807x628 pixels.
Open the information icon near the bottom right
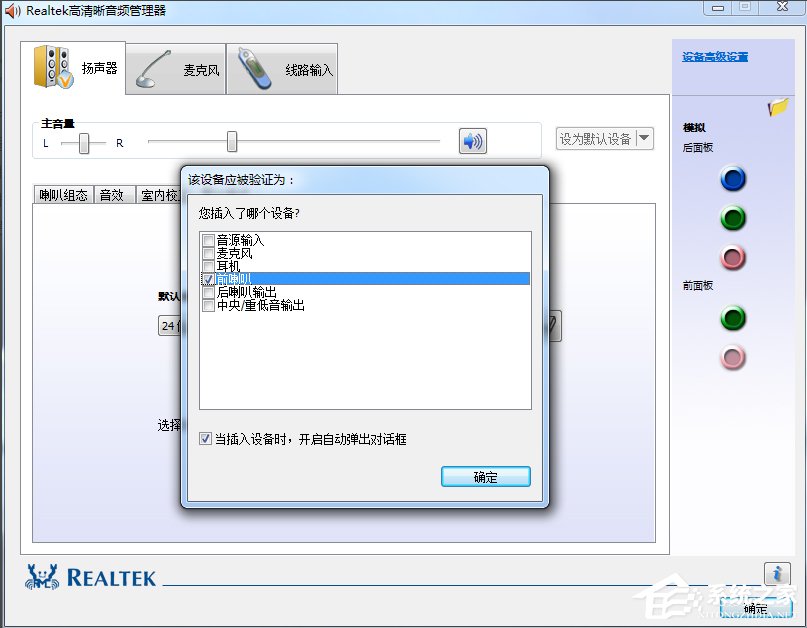point(777,573)
